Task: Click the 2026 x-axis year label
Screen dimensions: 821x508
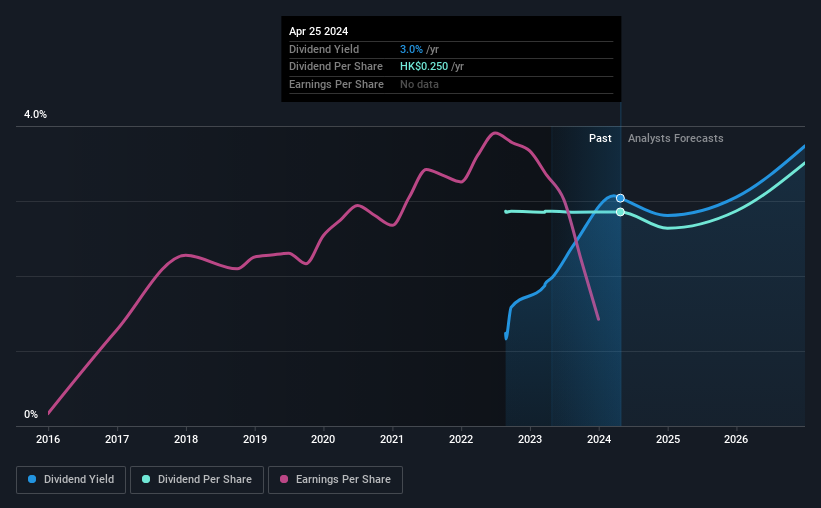Action: point(736,439)
